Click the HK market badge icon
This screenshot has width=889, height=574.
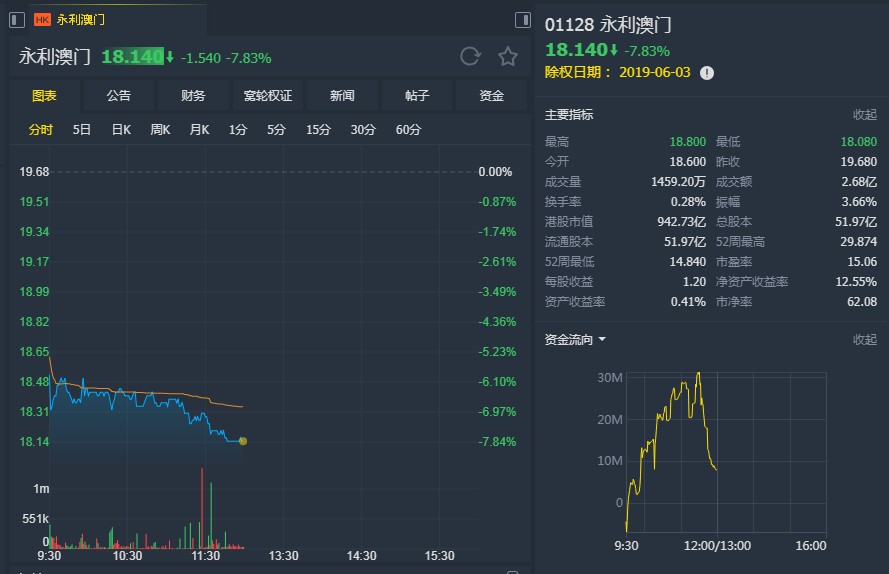[x=43, y=19]
